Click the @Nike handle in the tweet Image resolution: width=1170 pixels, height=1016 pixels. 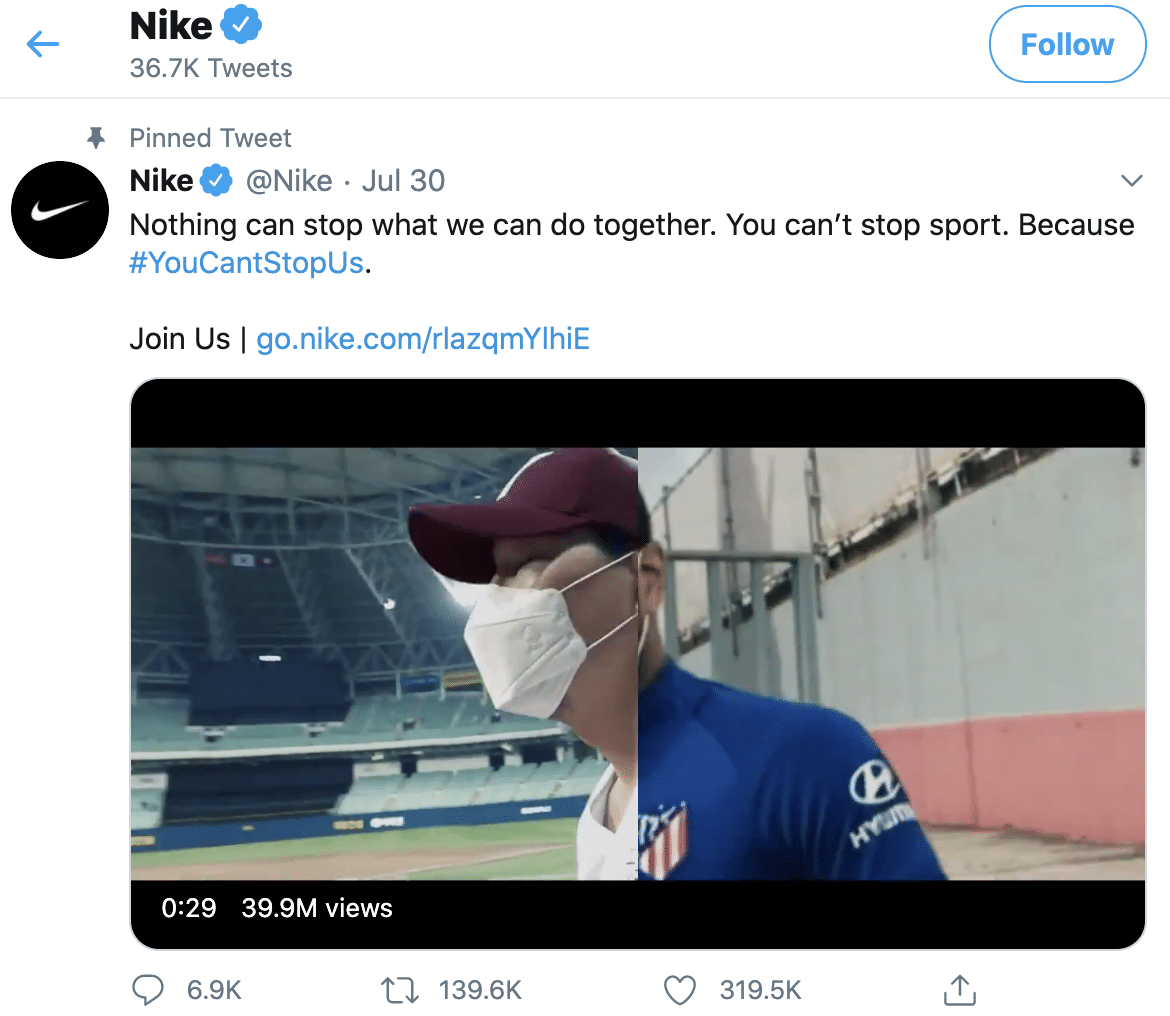point(289,181)
